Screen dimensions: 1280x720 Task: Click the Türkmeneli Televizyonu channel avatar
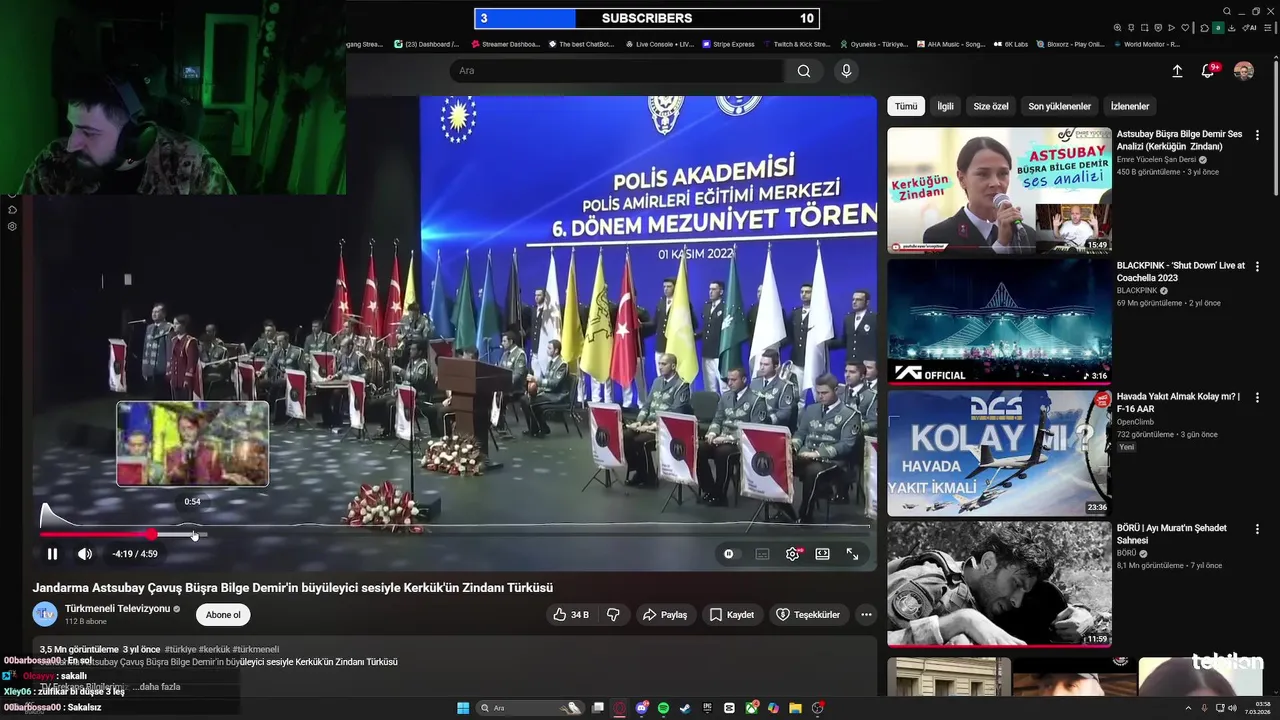[x=45, y=614]
